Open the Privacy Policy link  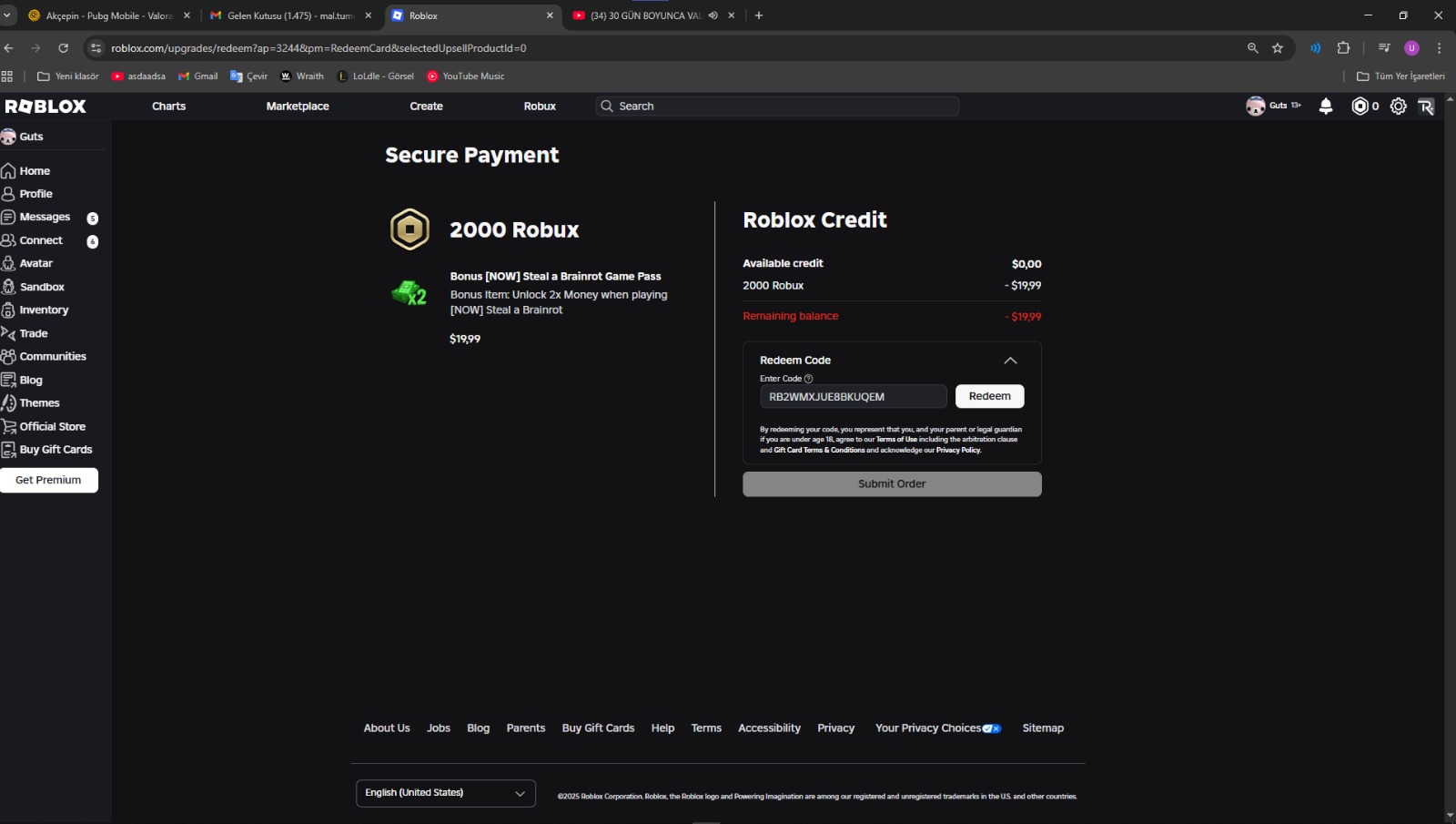click(958, 451)
